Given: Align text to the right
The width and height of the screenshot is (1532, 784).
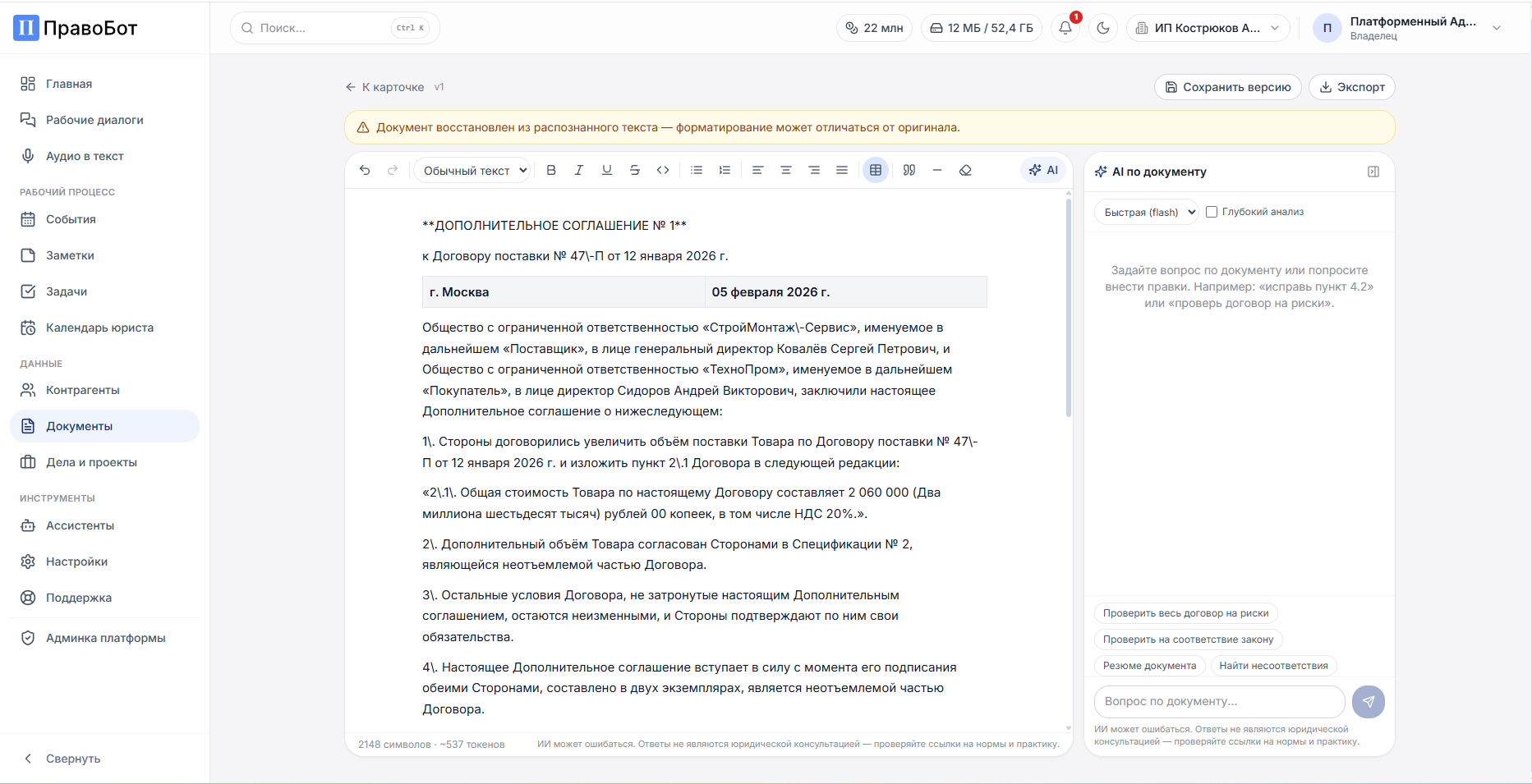Looking at the screenshot, I should click(x=814, y=170).
